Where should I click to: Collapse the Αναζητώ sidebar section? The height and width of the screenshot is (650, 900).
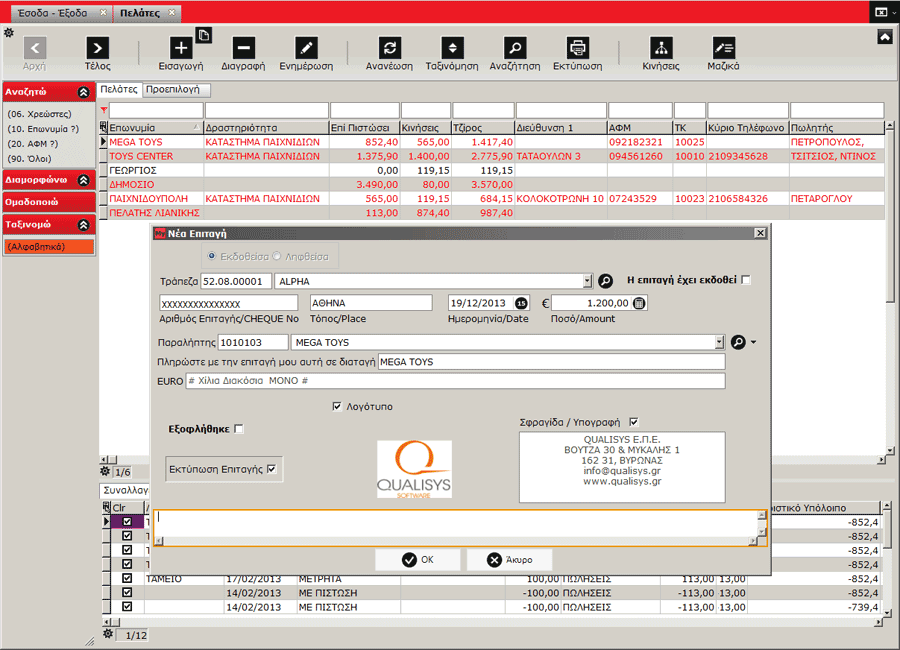(83, 92)
